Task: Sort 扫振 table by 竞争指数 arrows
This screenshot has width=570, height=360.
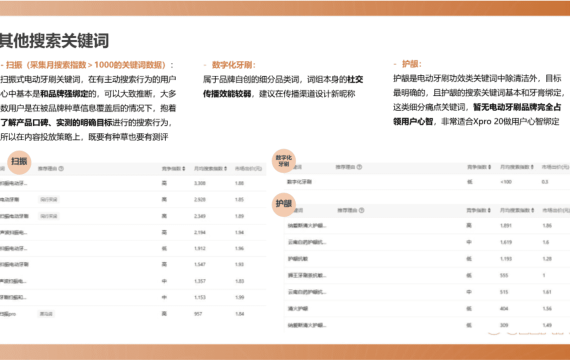Action: [184, 169]
